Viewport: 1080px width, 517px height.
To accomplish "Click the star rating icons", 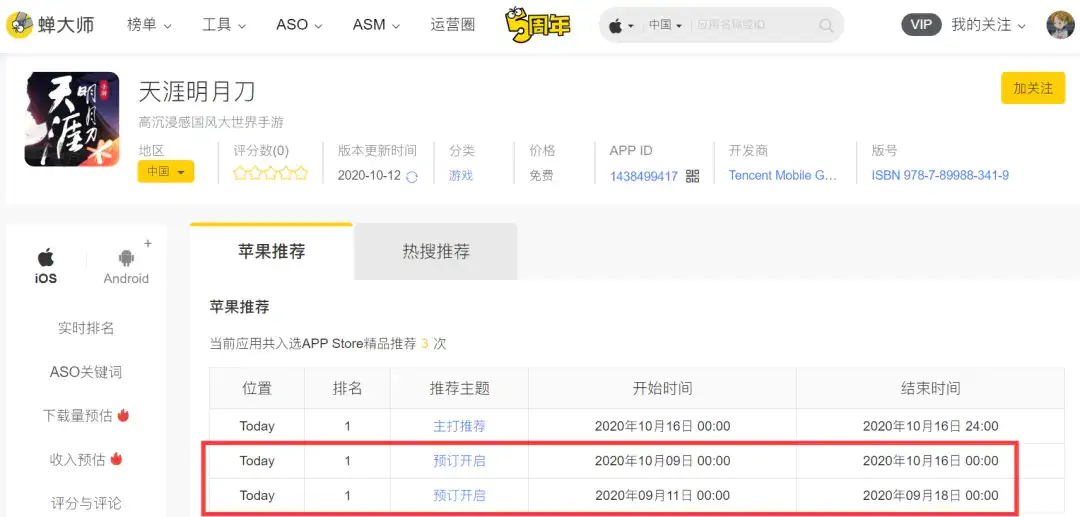I will (270, 173).
